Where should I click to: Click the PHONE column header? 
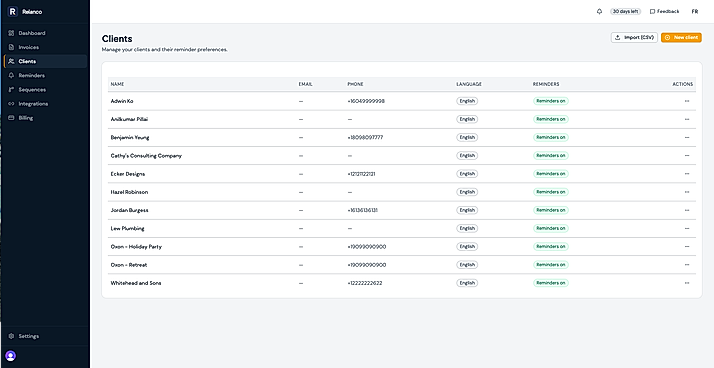point(356,84)
